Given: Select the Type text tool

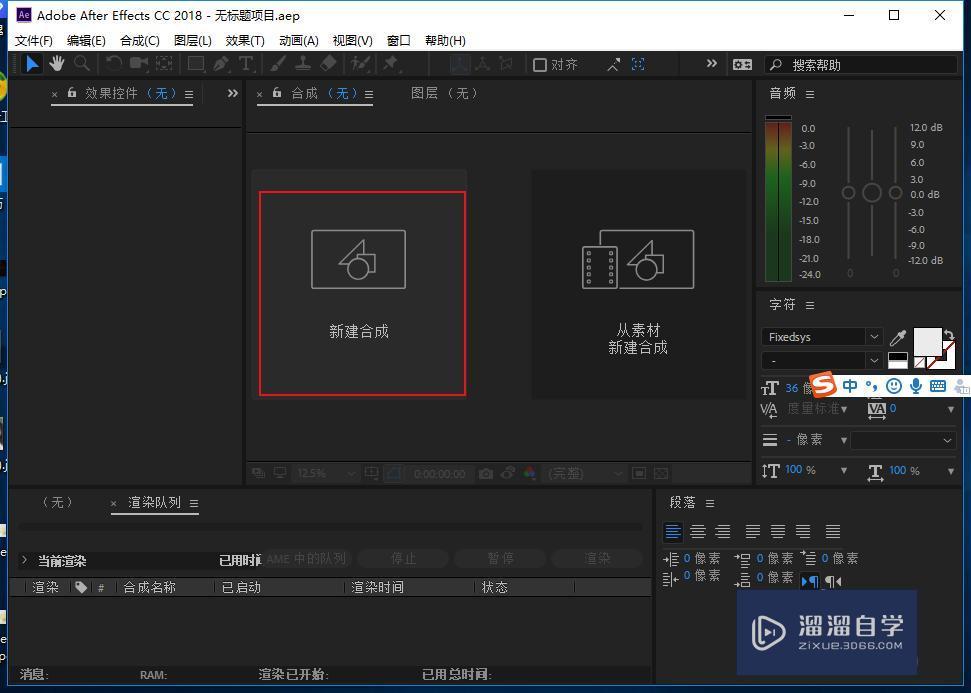Looking at the screenshot, I should 246,63.
